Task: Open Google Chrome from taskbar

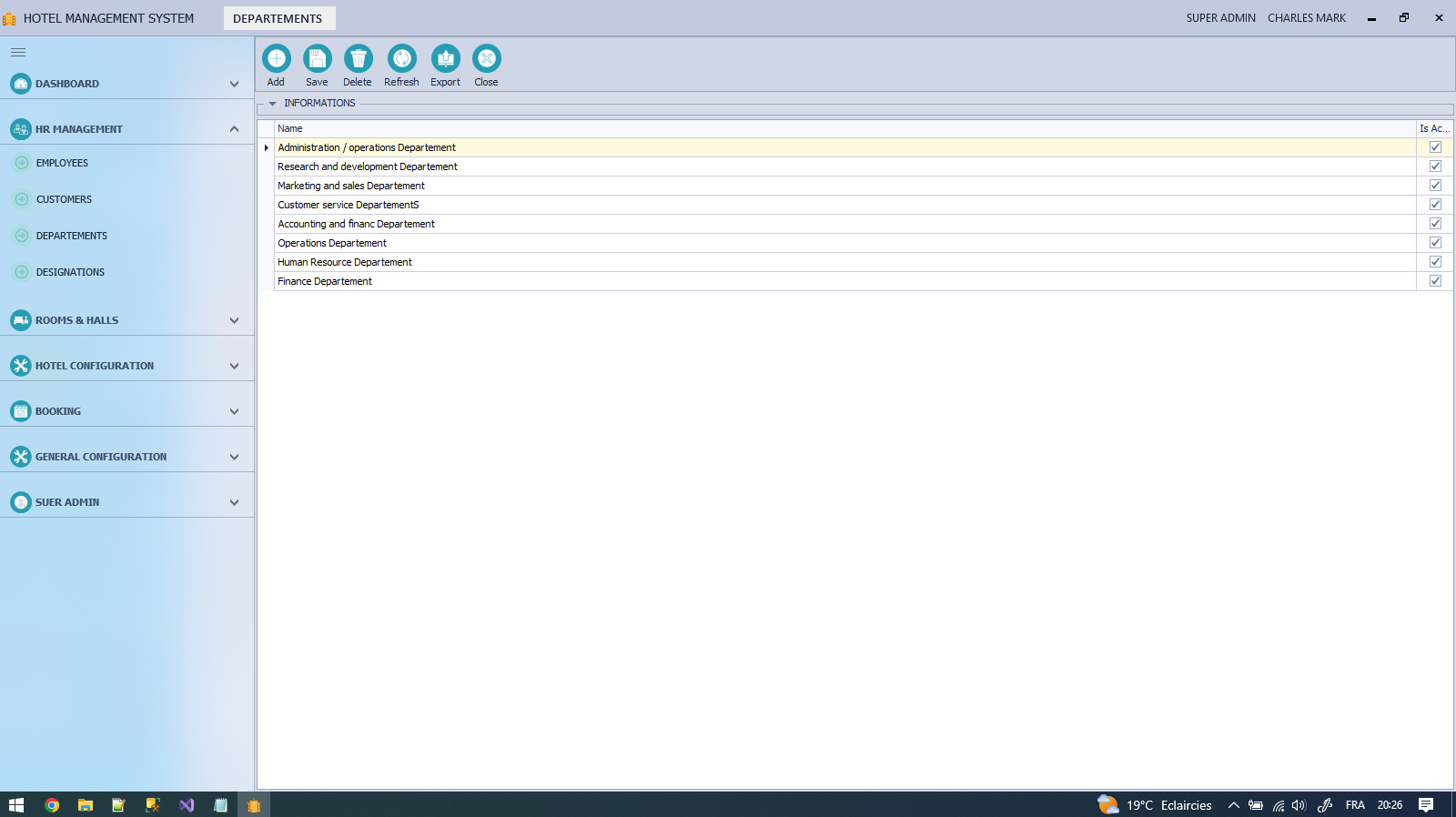Action: click(52, 805)
